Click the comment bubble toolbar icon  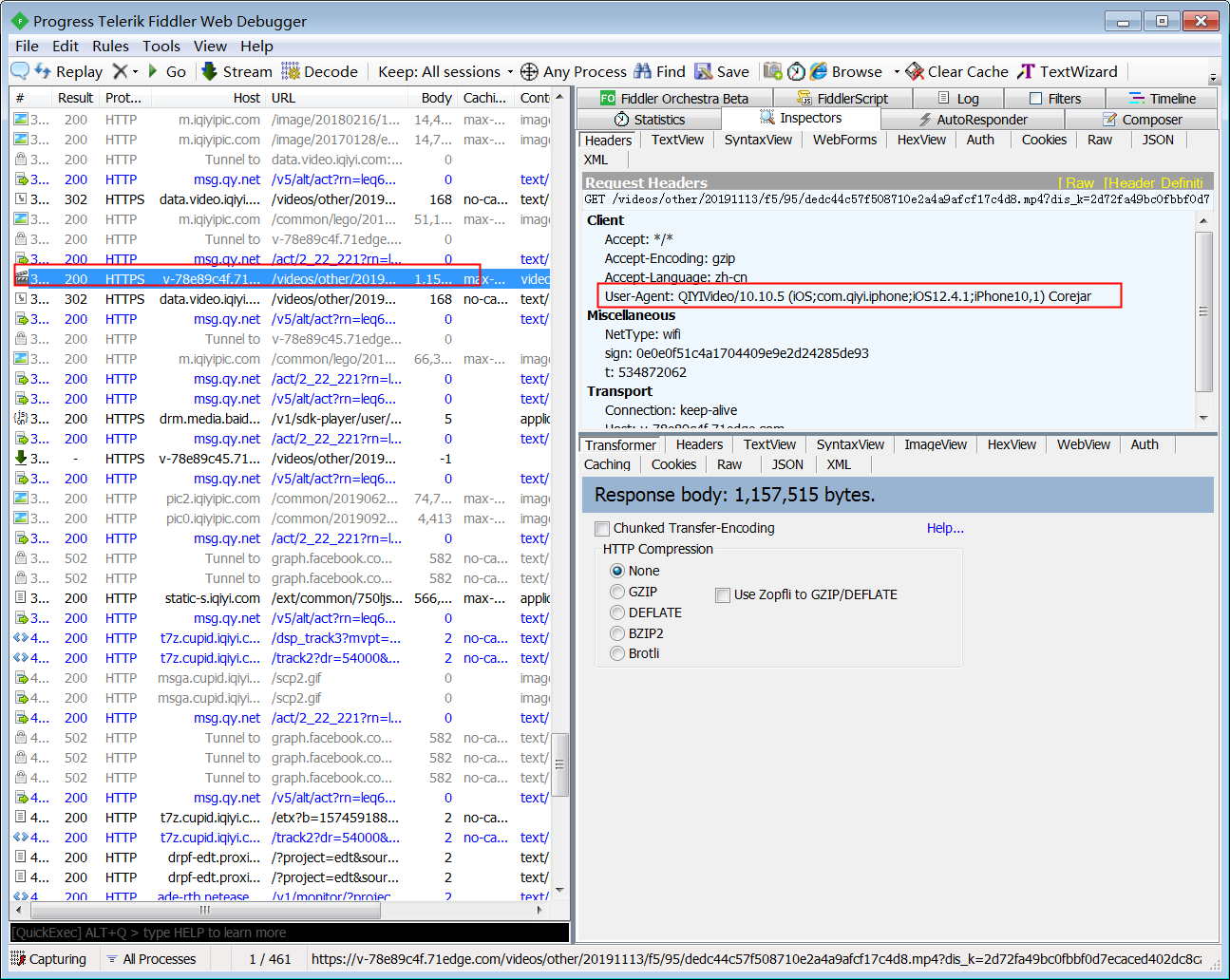20,71
